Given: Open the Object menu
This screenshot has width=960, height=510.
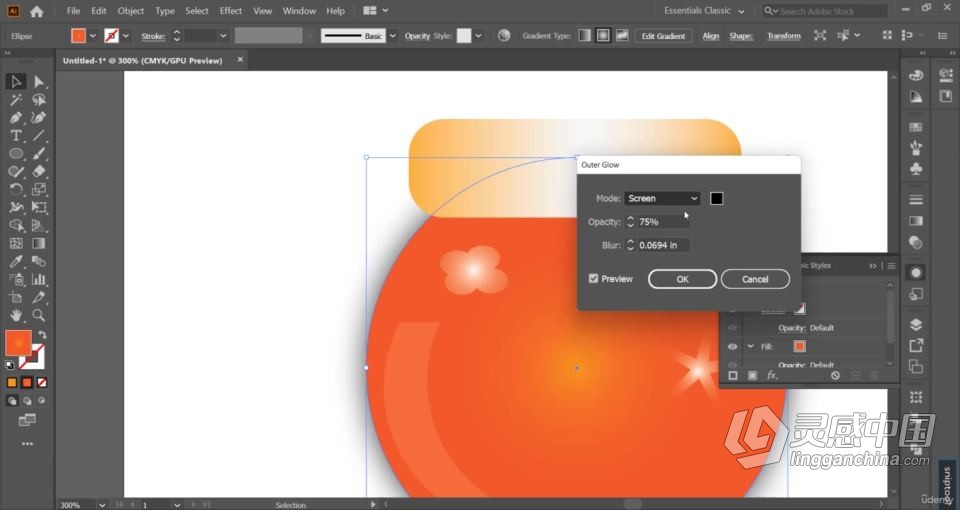Looking at the screenshot, I should 130,11.
